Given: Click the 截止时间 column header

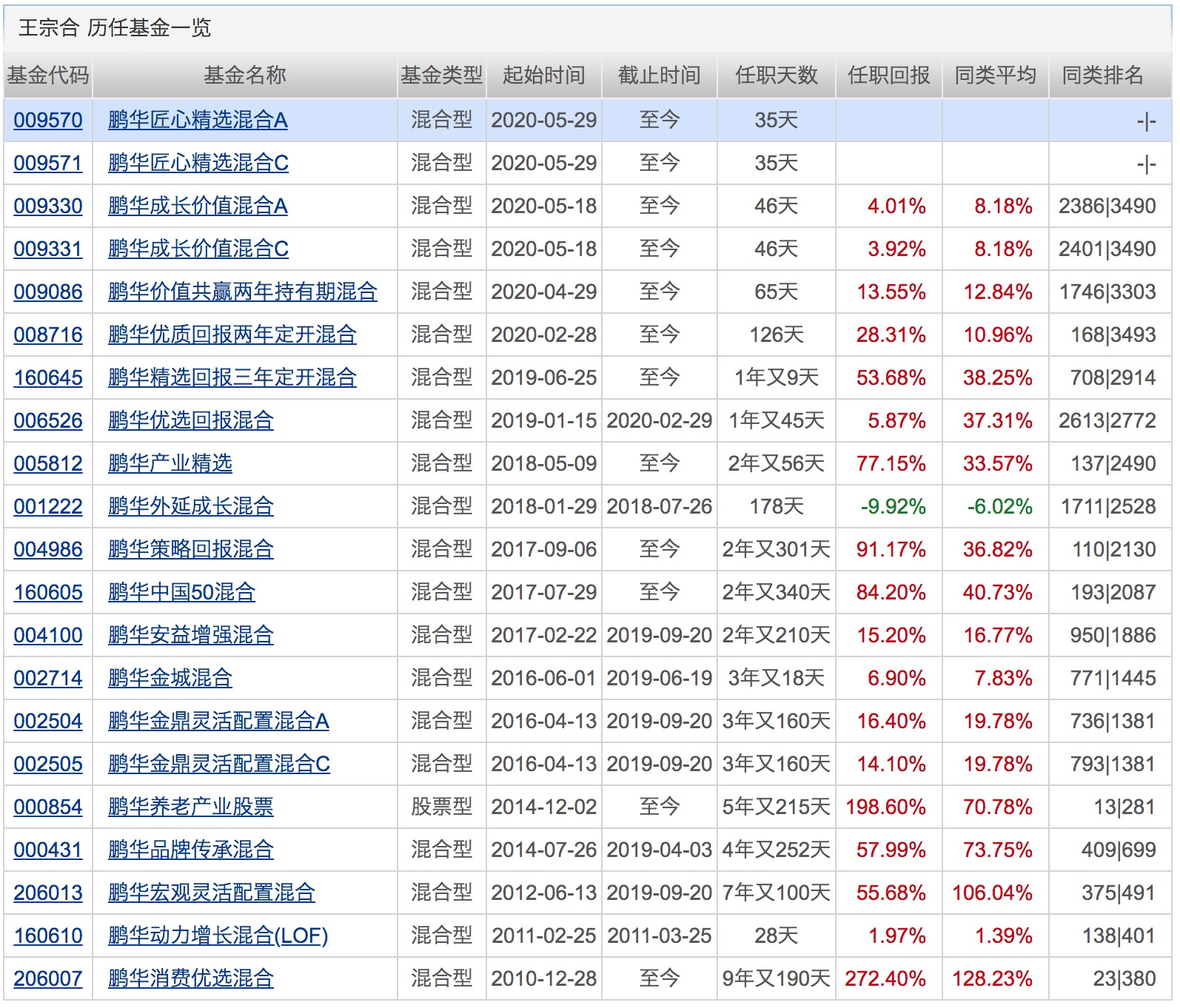Looking at the screenshot, I should 660,75.
